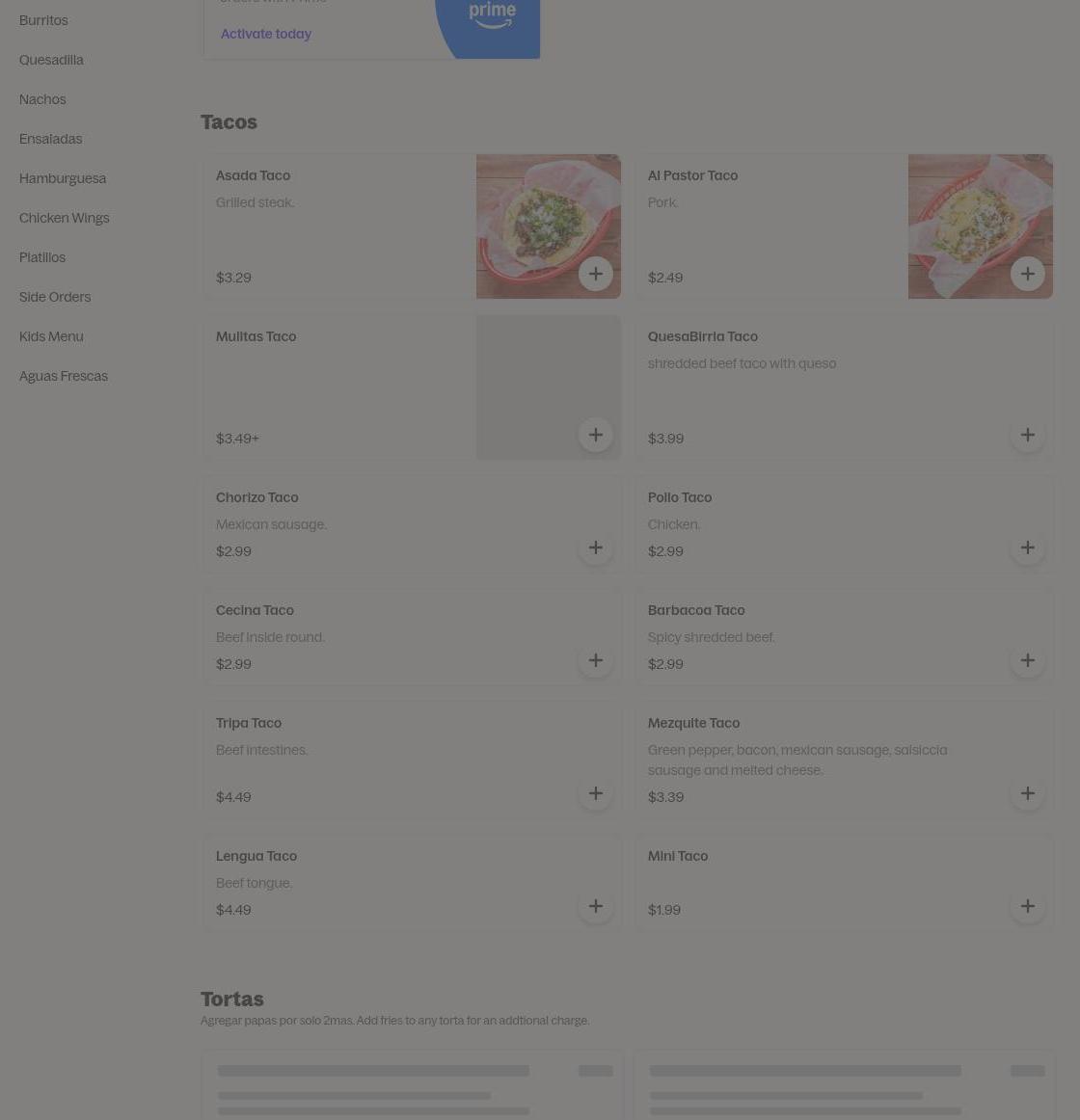The image size is (1080, 1120).
Task: Add Lengua Taco using plus icon
Action: (595, 906)
